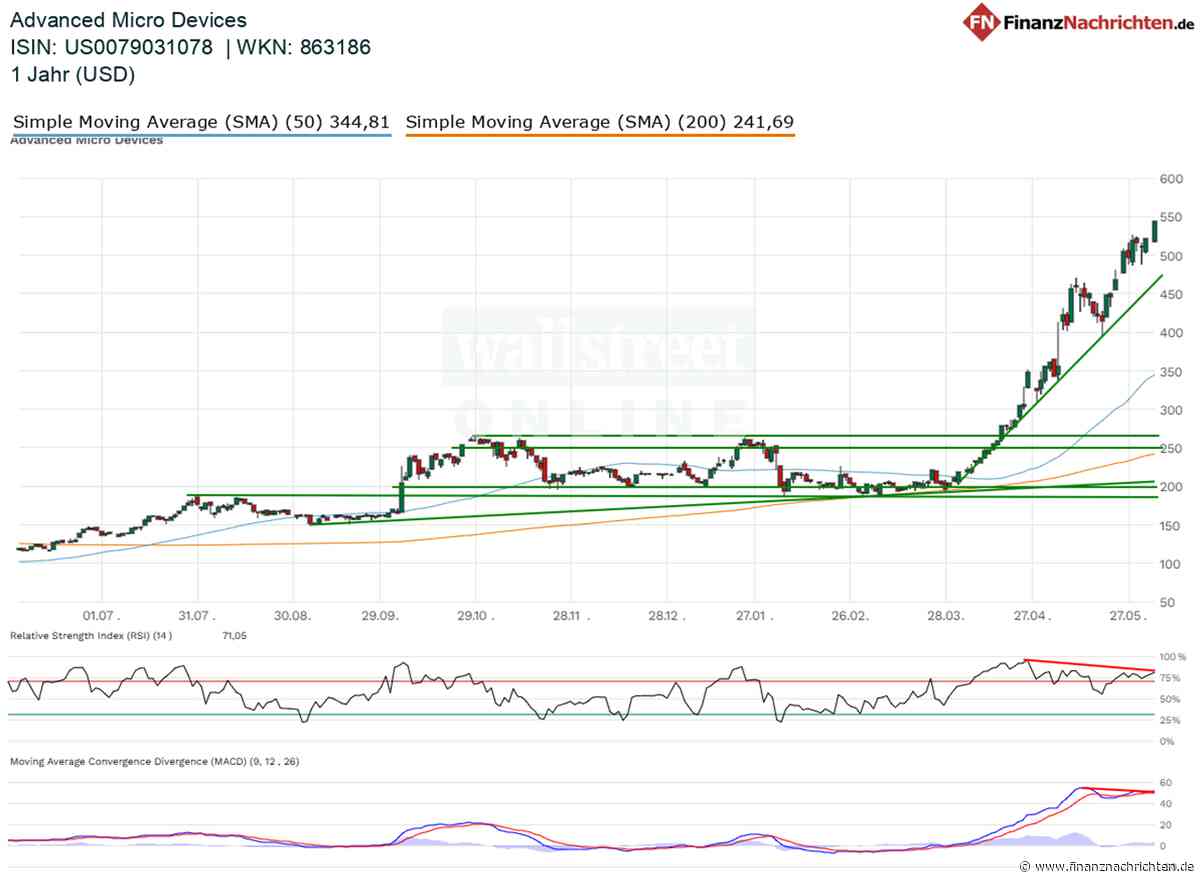Click the 200 price axis value
Screen dimensions: 1200x881
point(1172,487)
